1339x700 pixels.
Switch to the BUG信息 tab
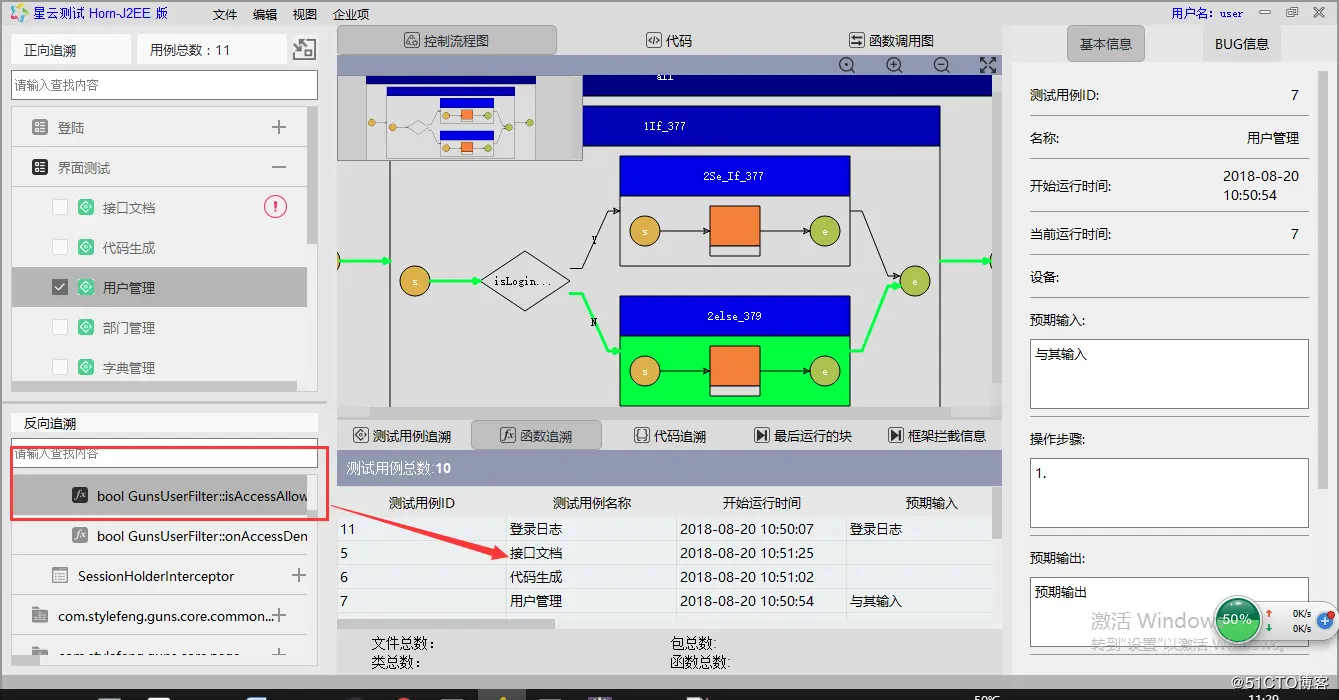tap(1241, 44)
